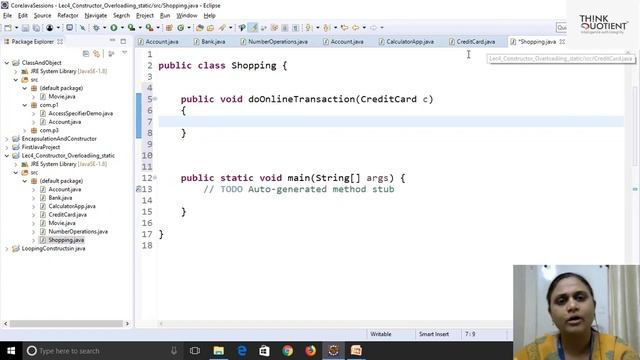Click the Save All toolbar icon
This screenshot has width=640, height=360.
[x=36, y=28]
